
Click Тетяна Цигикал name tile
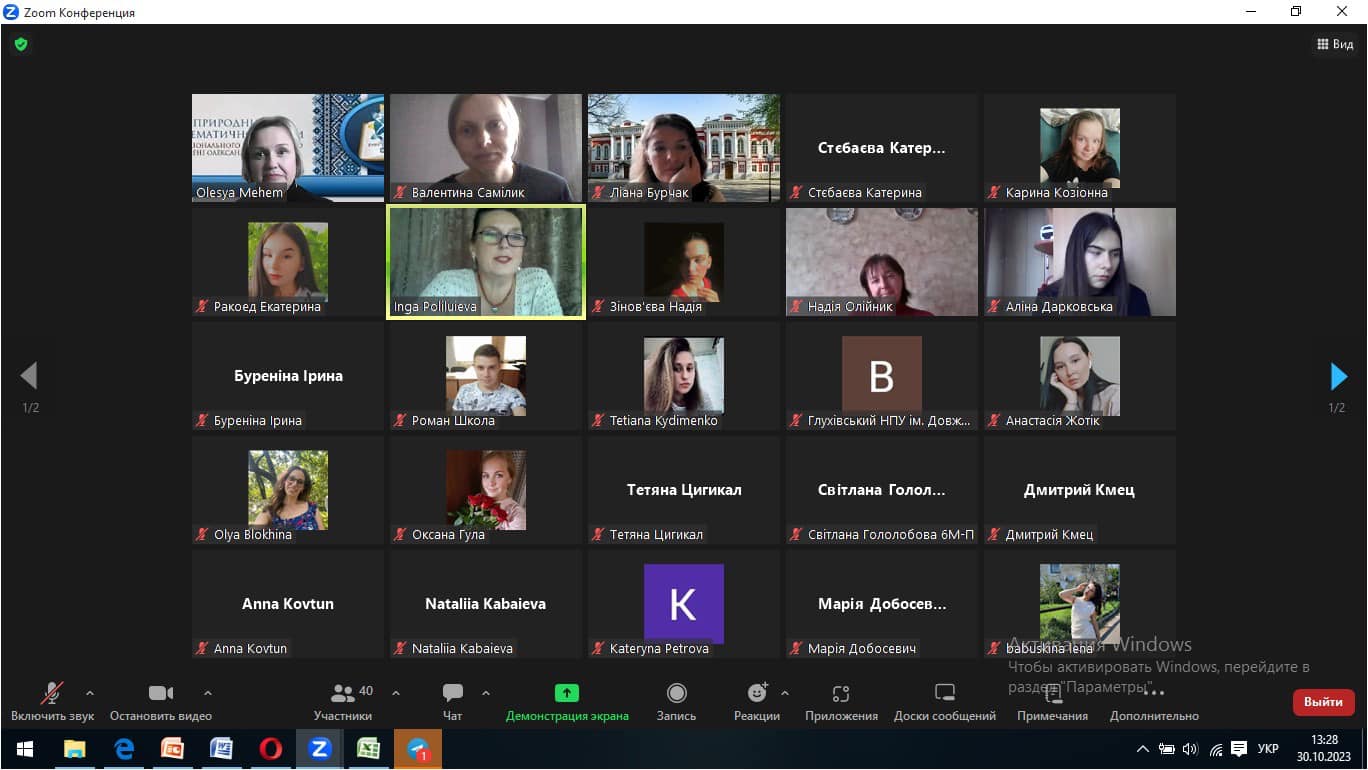[684, 490]
